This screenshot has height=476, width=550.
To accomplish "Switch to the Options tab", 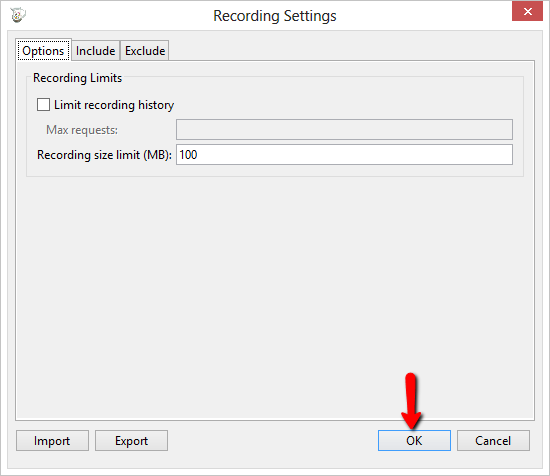I will tap(43, 51).
